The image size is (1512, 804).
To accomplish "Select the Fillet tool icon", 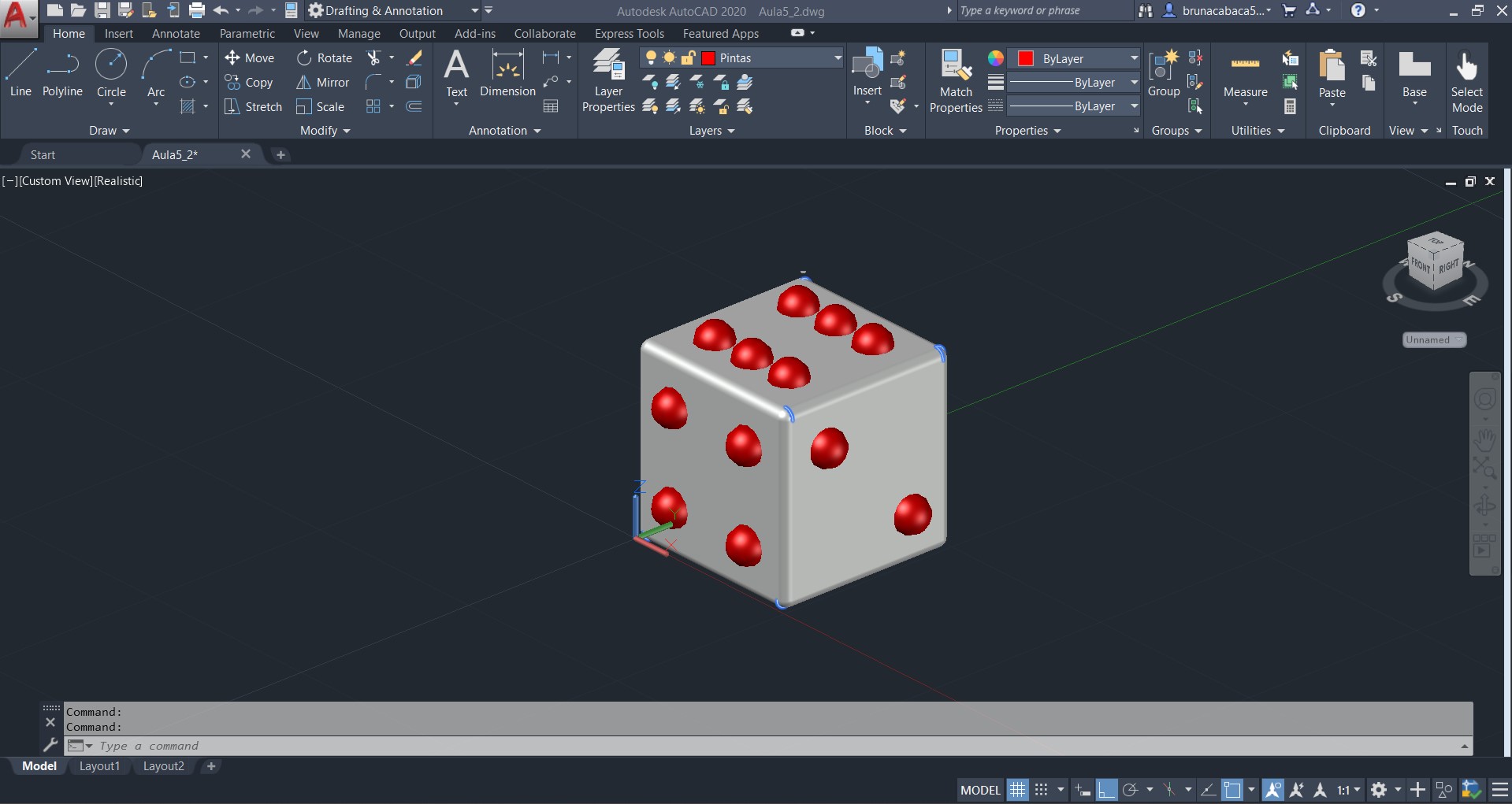I will click(374, 82).
